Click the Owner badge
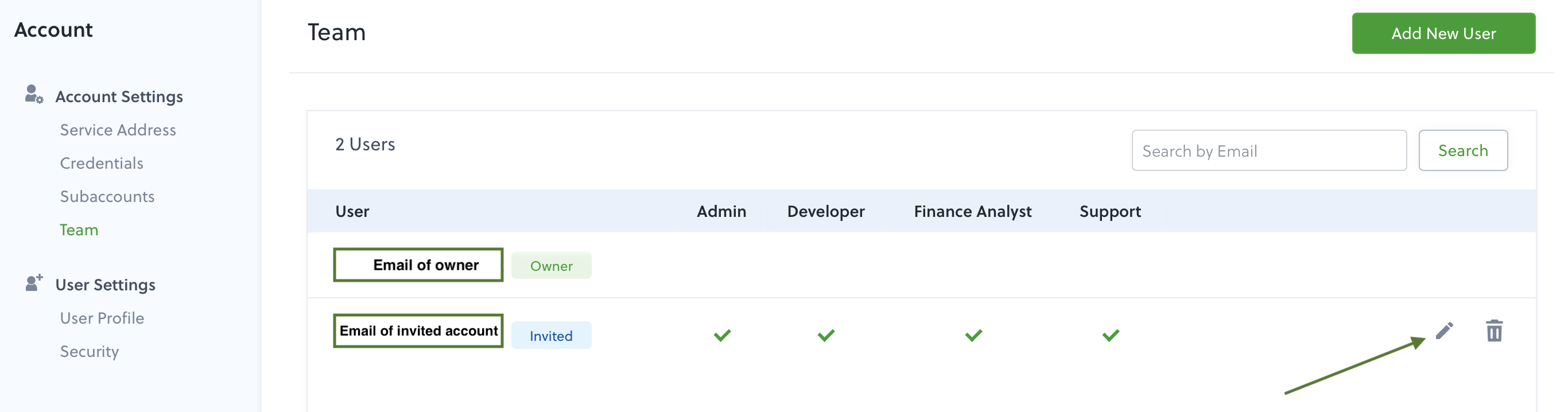1568x412 pixels. tap(551, 266)
